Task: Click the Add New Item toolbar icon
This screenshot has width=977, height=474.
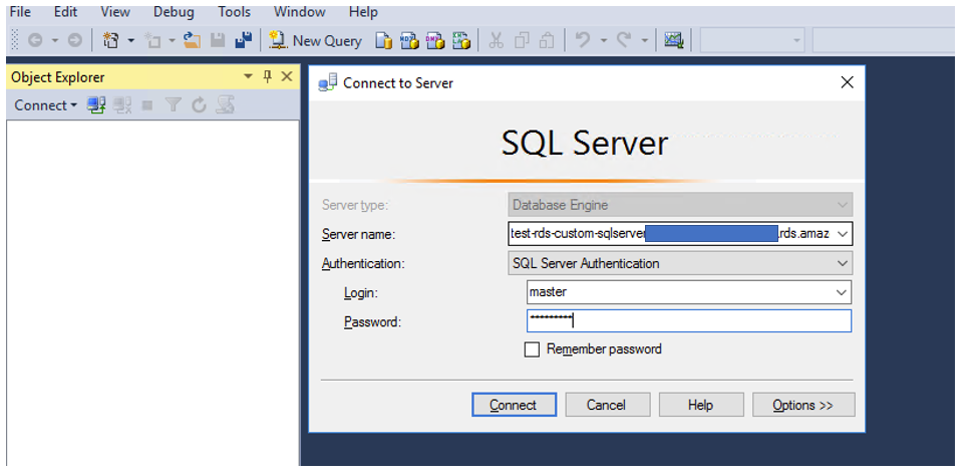Action: click(x=153, y=40)
